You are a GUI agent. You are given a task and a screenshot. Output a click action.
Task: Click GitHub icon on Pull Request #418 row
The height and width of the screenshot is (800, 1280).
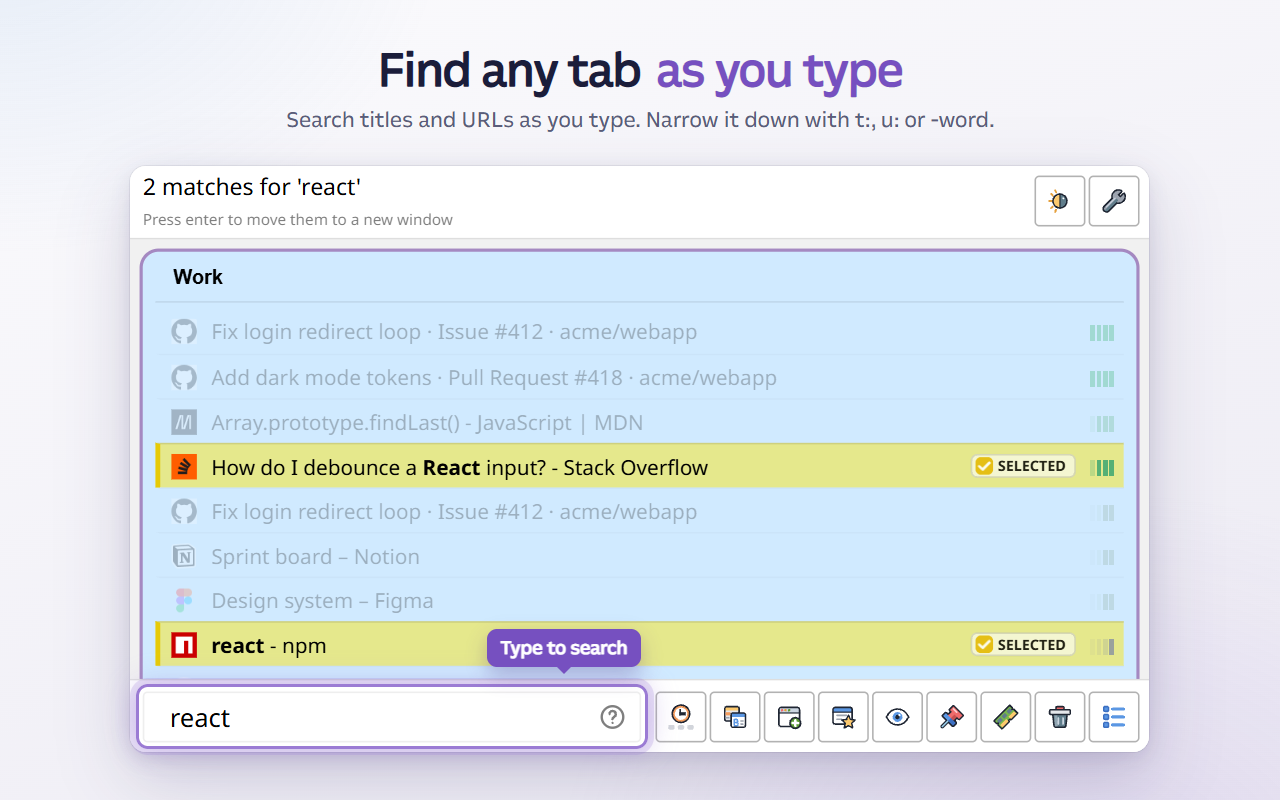pos(184,378)
